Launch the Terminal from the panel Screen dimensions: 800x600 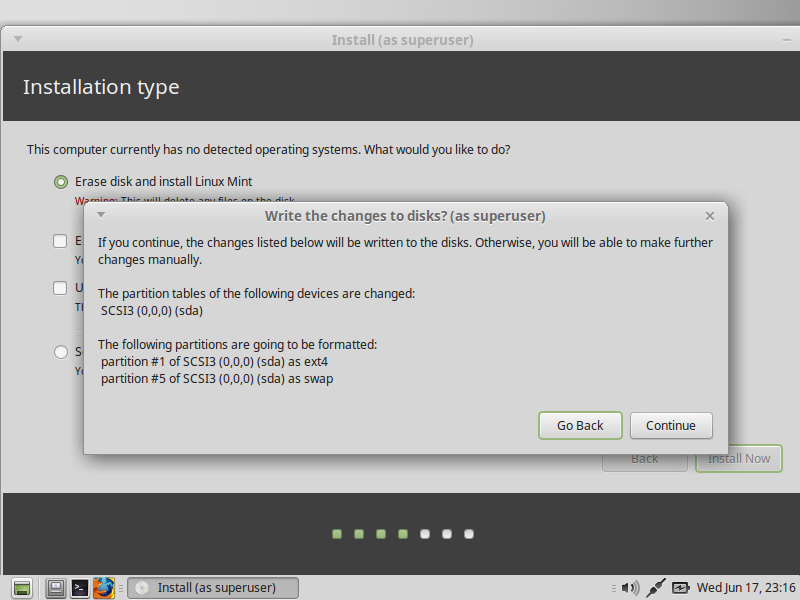tap(80, 588)
